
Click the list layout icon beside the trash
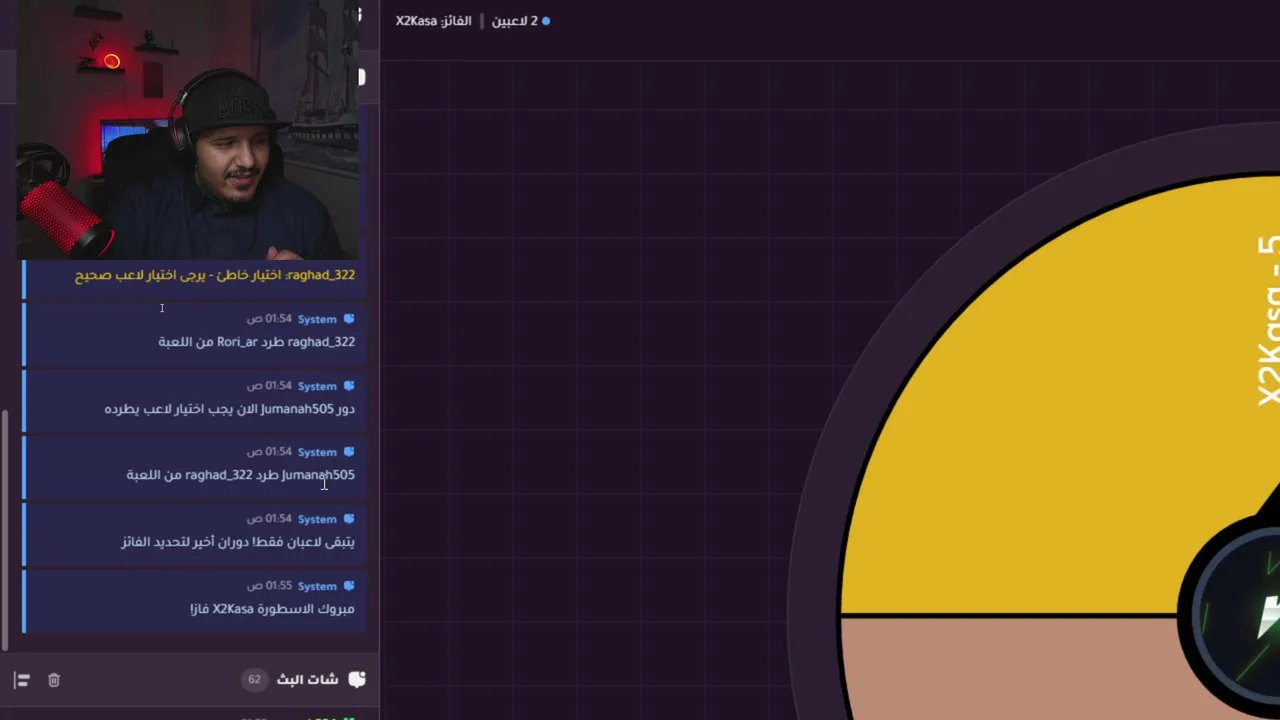tap(22, 680)
